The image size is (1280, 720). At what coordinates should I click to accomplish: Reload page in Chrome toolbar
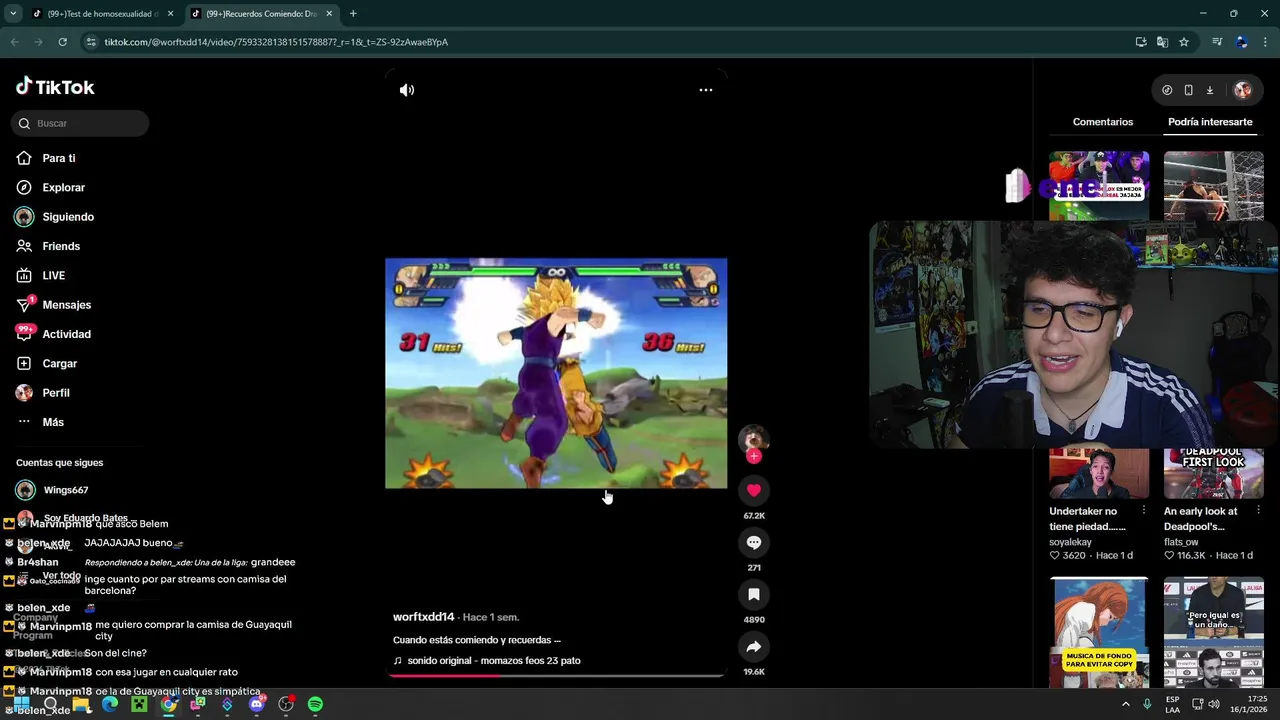62,42
